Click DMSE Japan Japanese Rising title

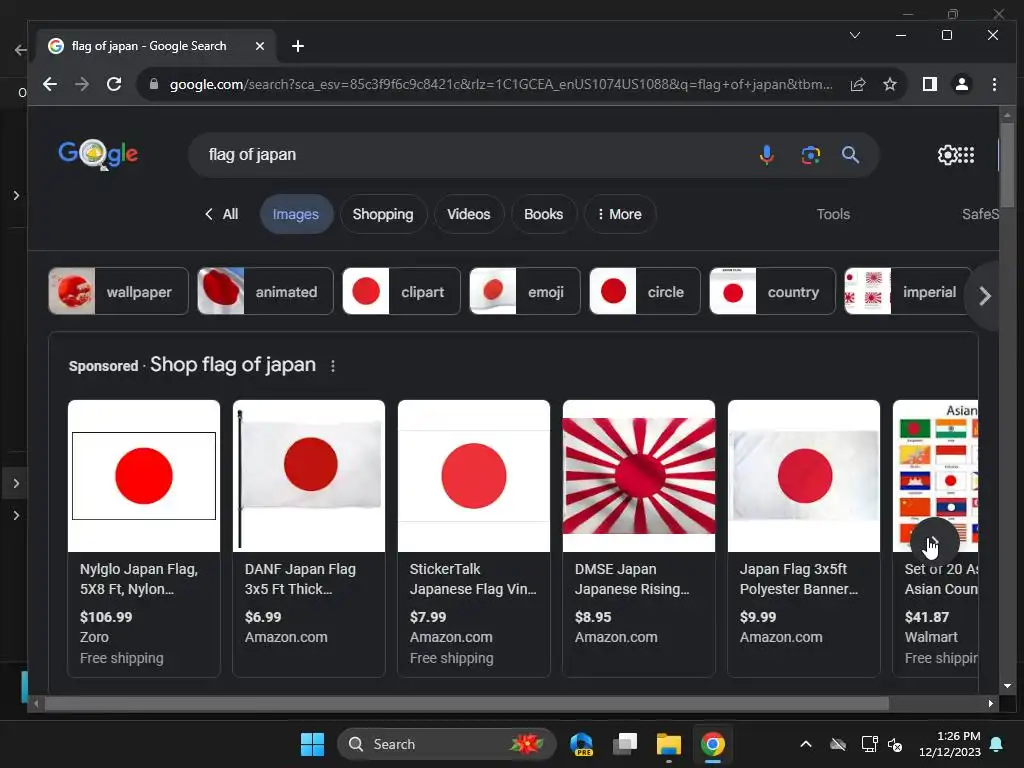click(x=632, y=579)
